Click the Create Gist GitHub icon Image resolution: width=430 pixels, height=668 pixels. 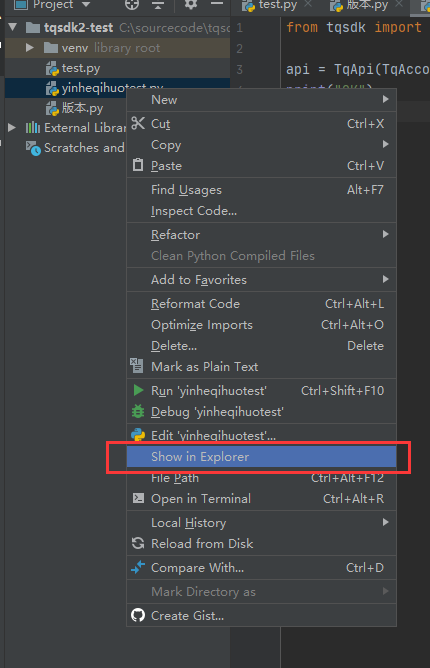(138, 615)
